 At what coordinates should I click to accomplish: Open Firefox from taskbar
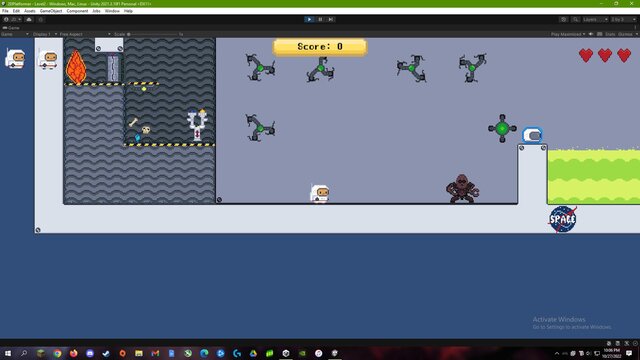tap(73, 353)
